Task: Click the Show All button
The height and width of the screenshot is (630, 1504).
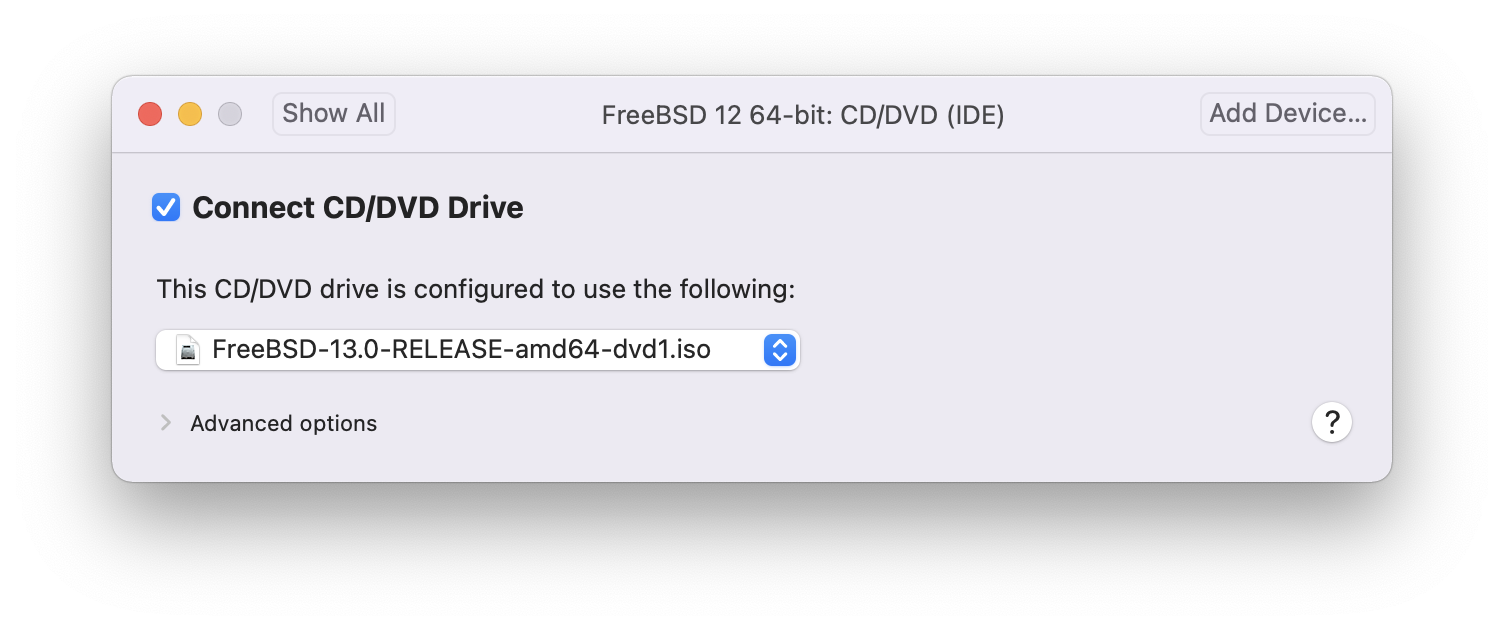Action: [333, 114]
